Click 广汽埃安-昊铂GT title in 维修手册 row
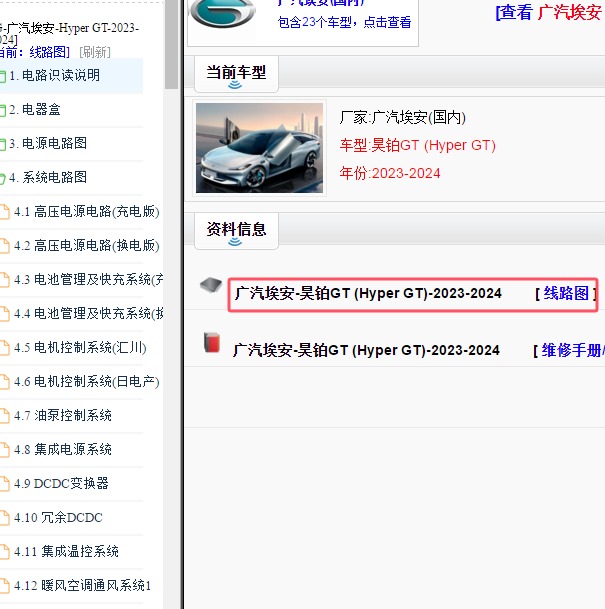The height and width of the screenshot is (609, 605). pos(366,351)
